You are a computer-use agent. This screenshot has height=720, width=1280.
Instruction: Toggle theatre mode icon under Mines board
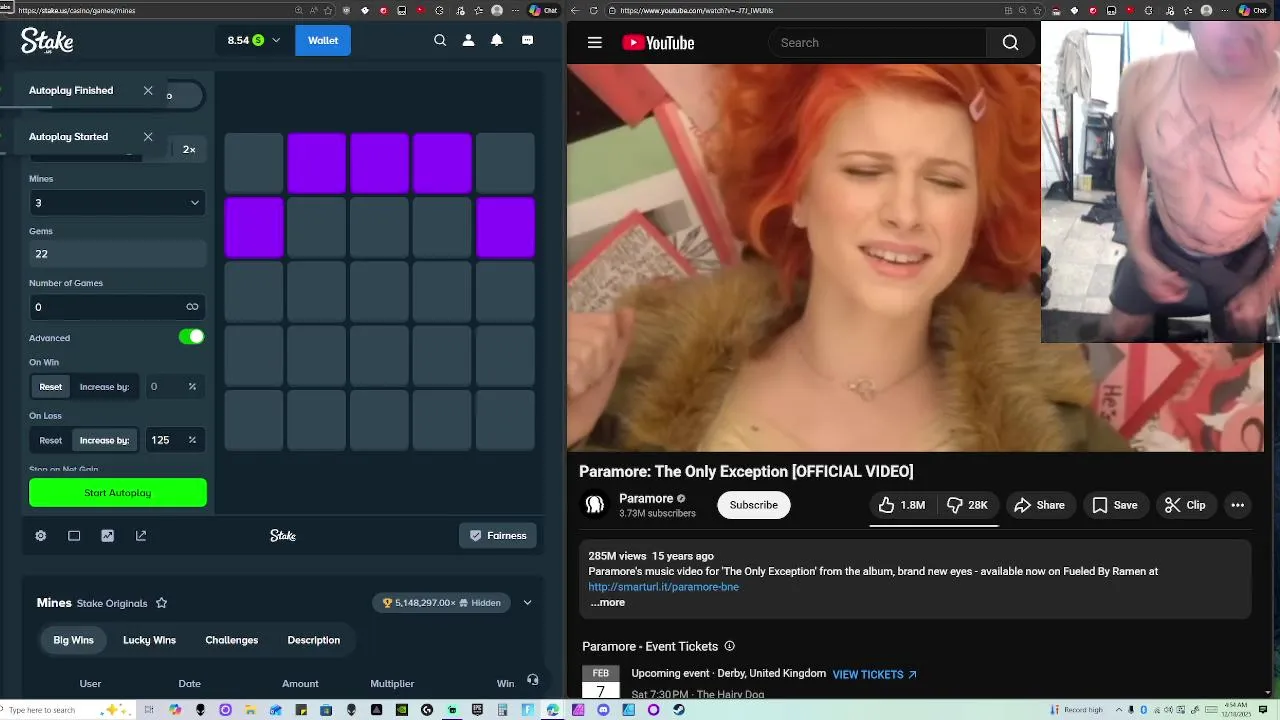[74, 536]
